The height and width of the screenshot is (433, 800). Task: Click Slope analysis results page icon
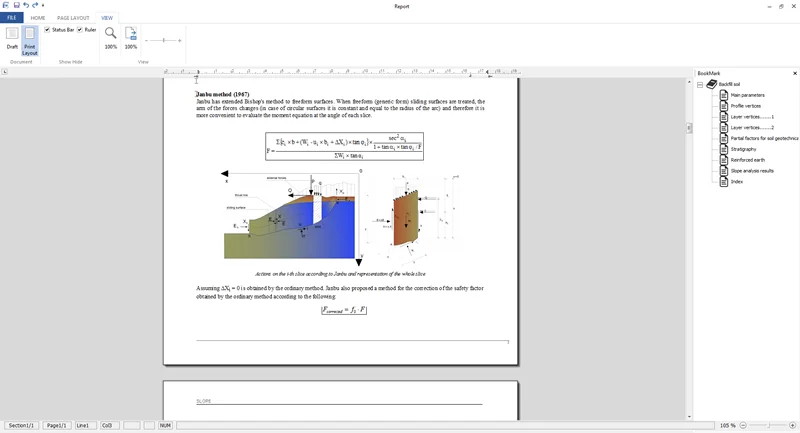pos(723,171)
